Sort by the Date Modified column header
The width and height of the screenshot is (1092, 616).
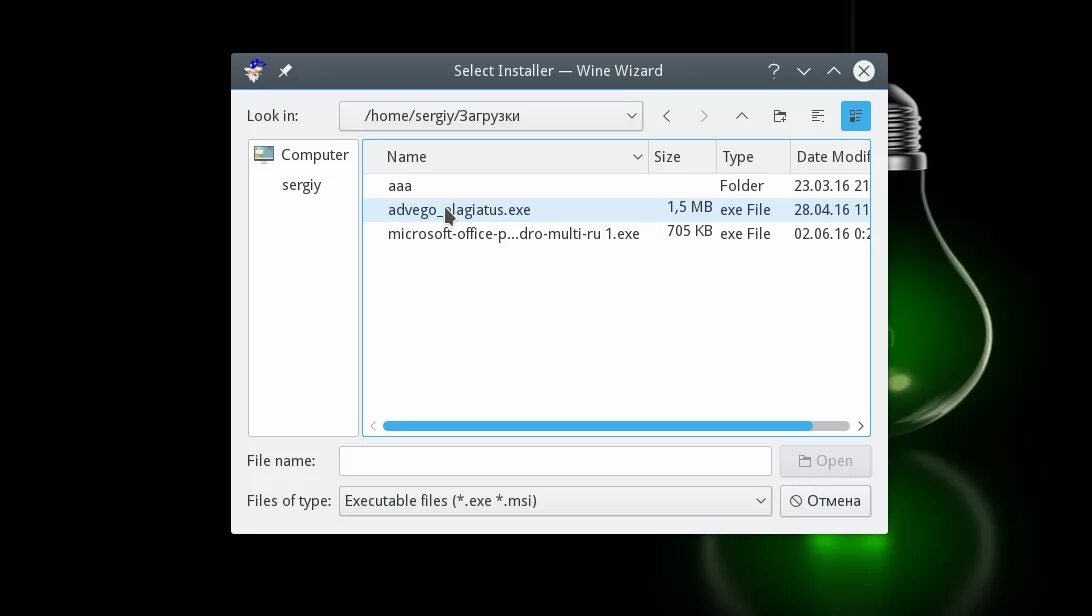point(830,157)
